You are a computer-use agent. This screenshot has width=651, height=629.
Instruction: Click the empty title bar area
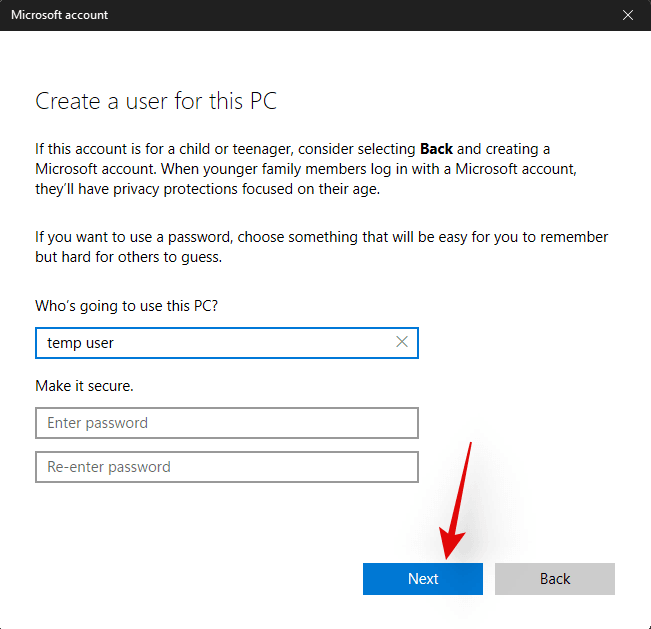pyautogui.click(x=350, y=15)
